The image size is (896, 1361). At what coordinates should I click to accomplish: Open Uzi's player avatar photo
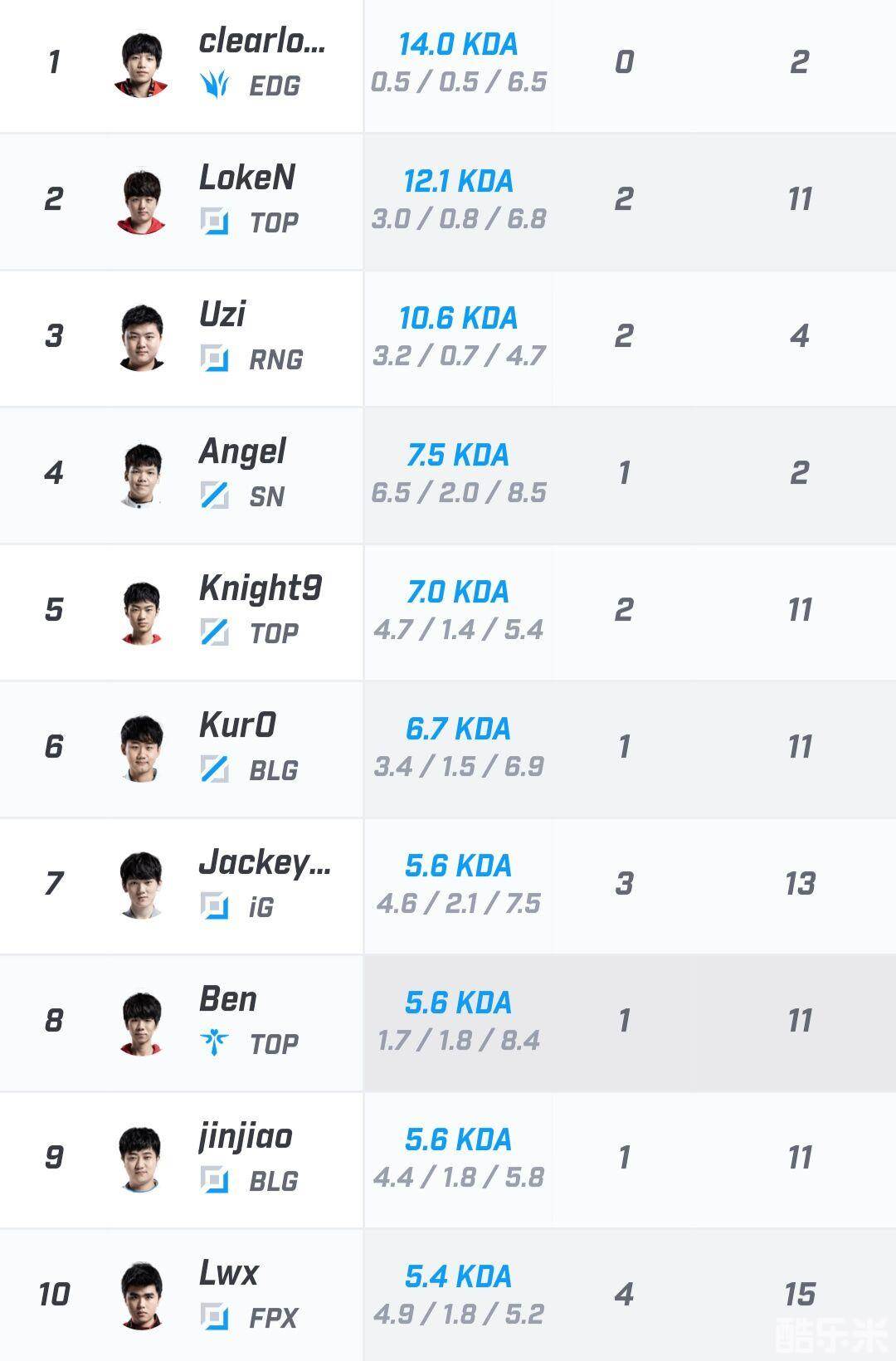[x=141, y=337]
